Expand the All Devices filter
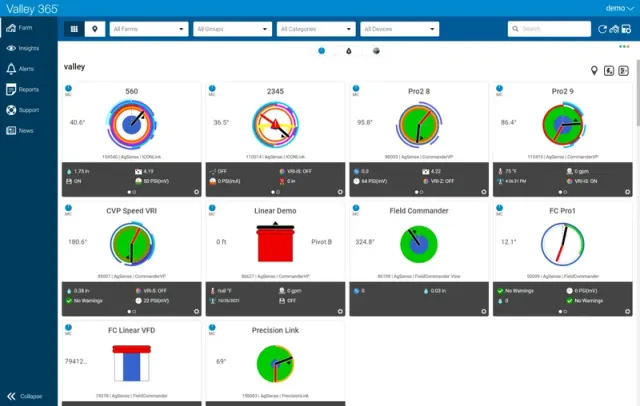640x406 pixels. (x=398, y=29)
